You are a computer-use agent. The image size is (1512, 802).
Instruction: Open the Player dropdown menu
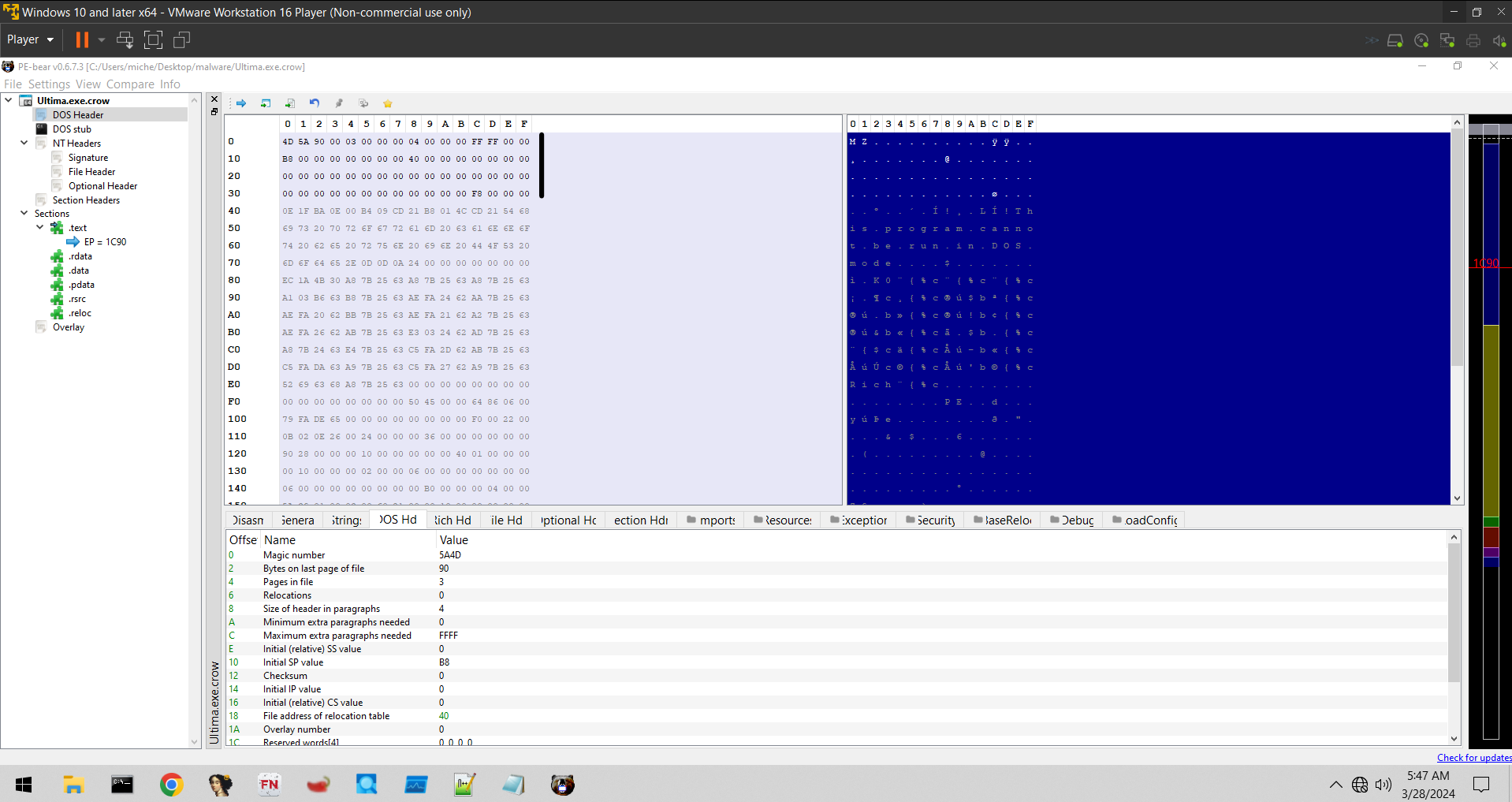pyautogui.click(x=30, y=39)
